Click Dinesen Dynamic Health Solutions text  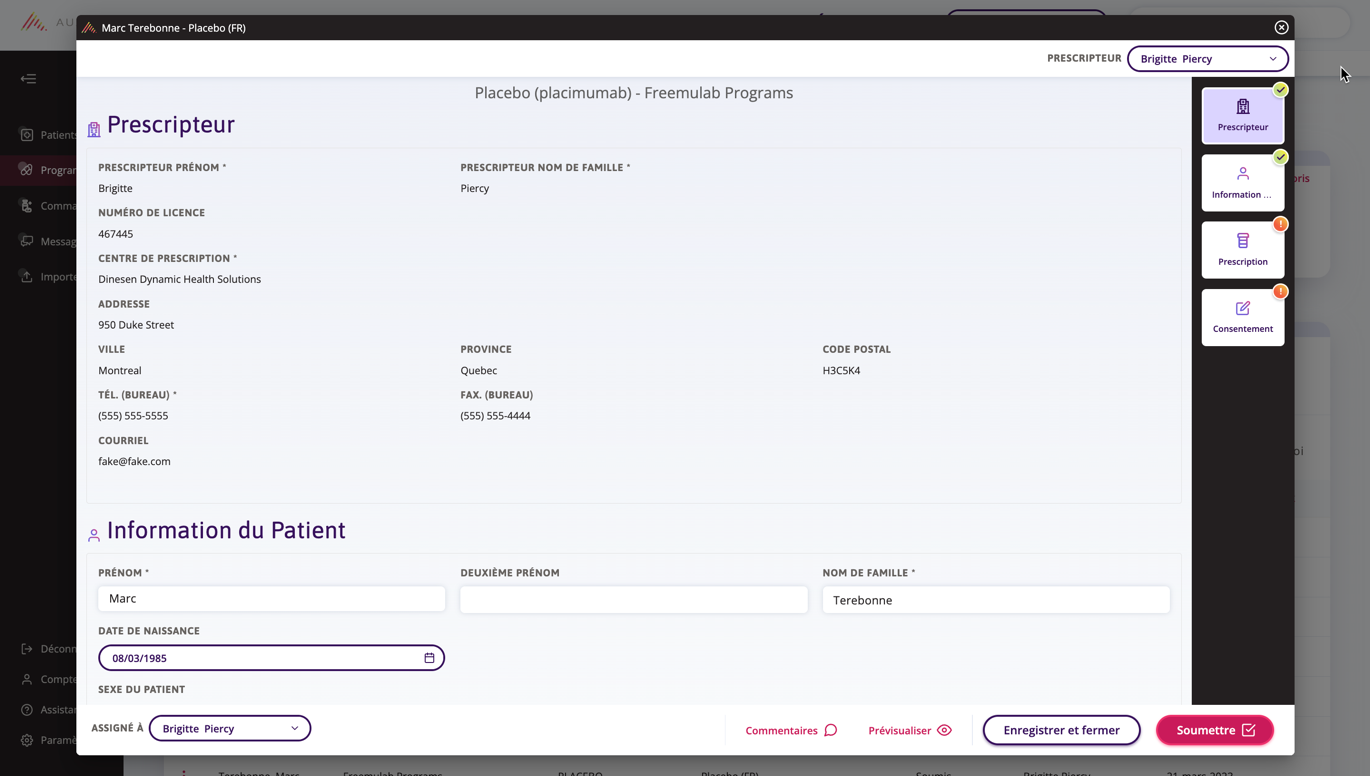[179, 280]
